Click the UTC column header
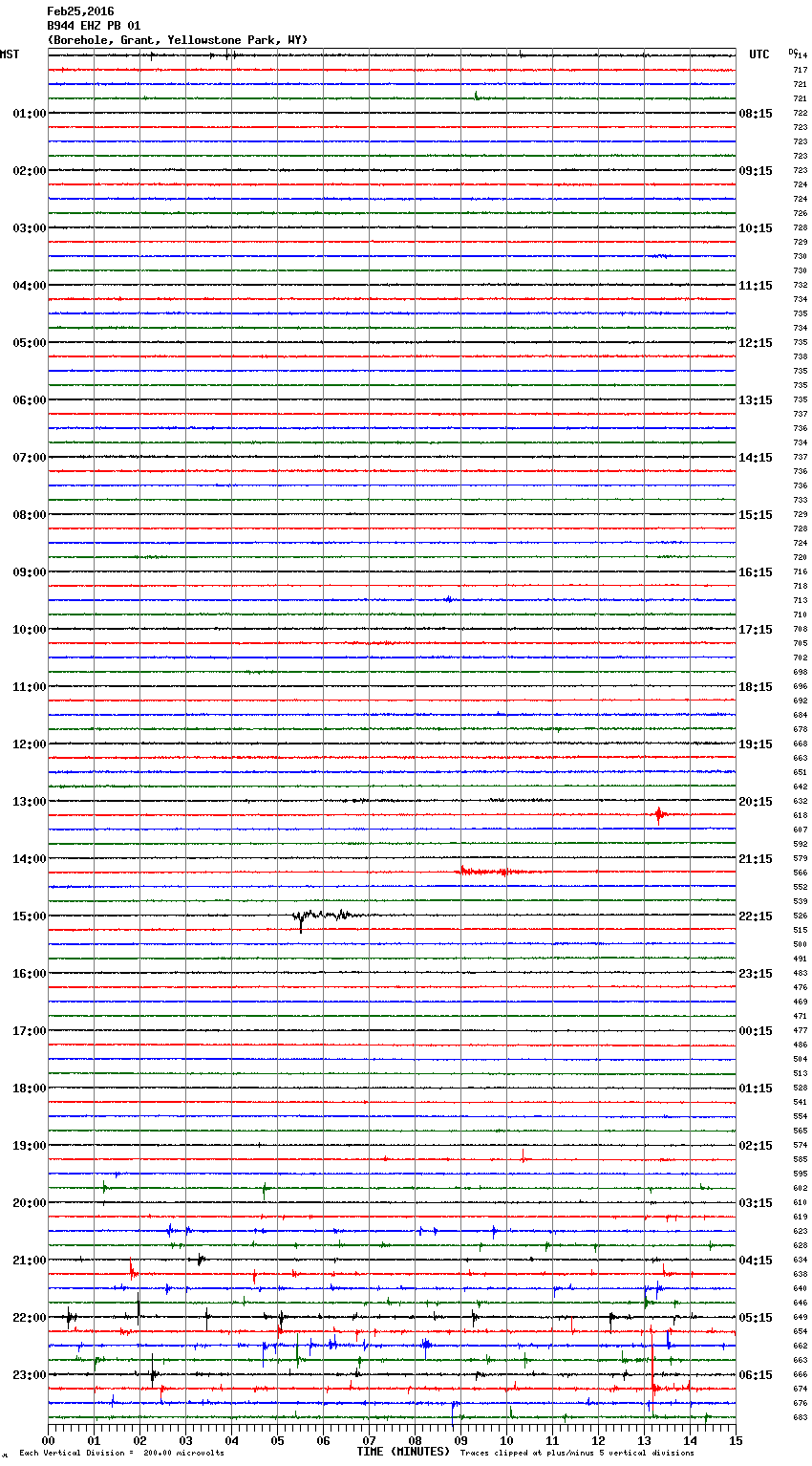The width and height of the screenshot is (812, 1466). click(759, 54)
